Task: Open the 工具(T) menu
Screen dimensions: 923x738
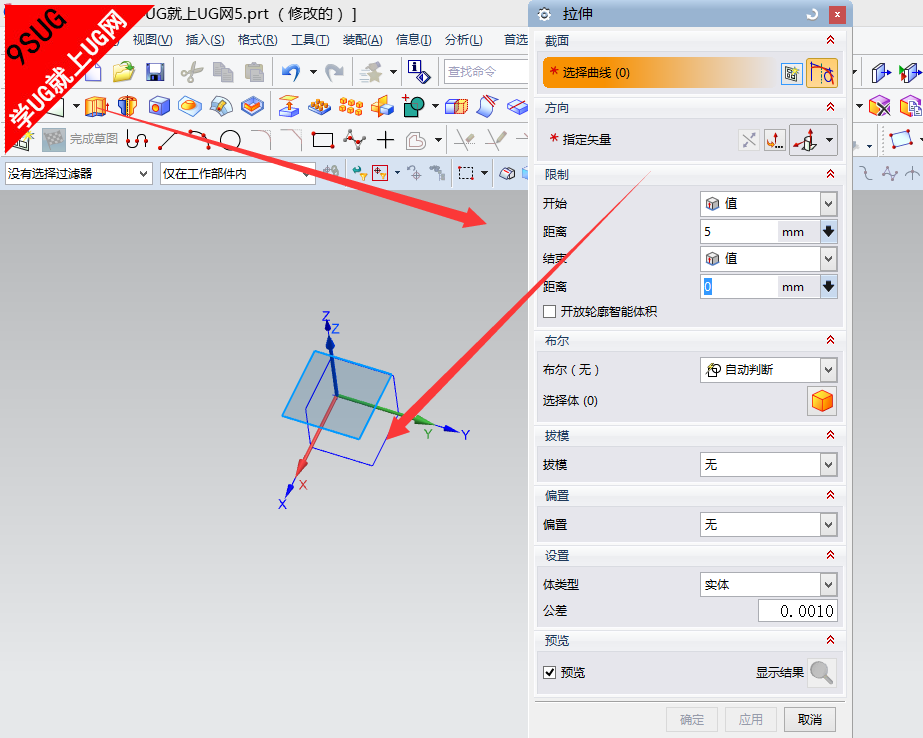Action: click(x=310, y=39)
